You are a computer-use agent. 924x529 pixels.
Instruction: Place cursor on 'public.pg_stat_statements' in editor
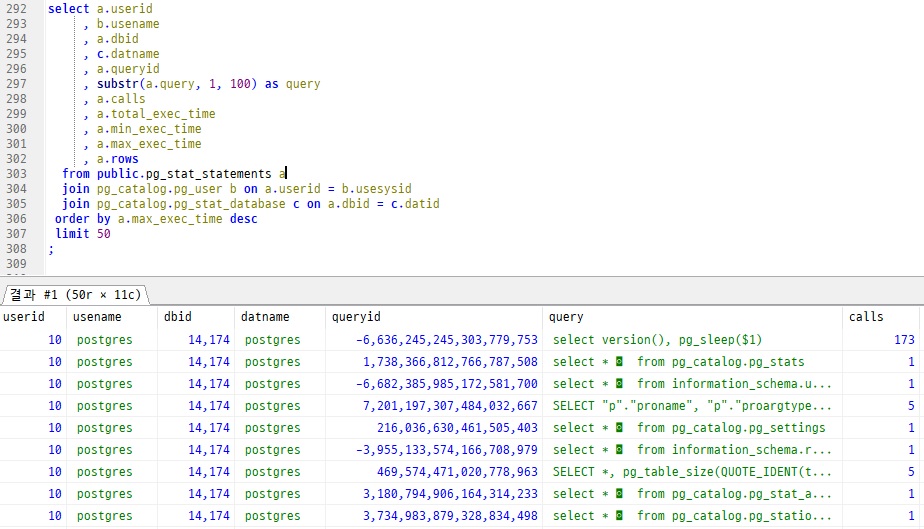click(x=184, y=174)
